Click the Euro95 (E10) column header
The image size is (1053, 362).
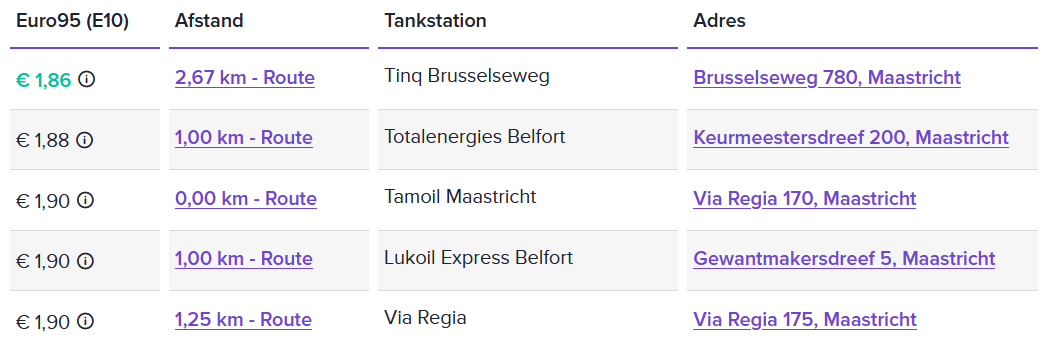tap(73, 21)
